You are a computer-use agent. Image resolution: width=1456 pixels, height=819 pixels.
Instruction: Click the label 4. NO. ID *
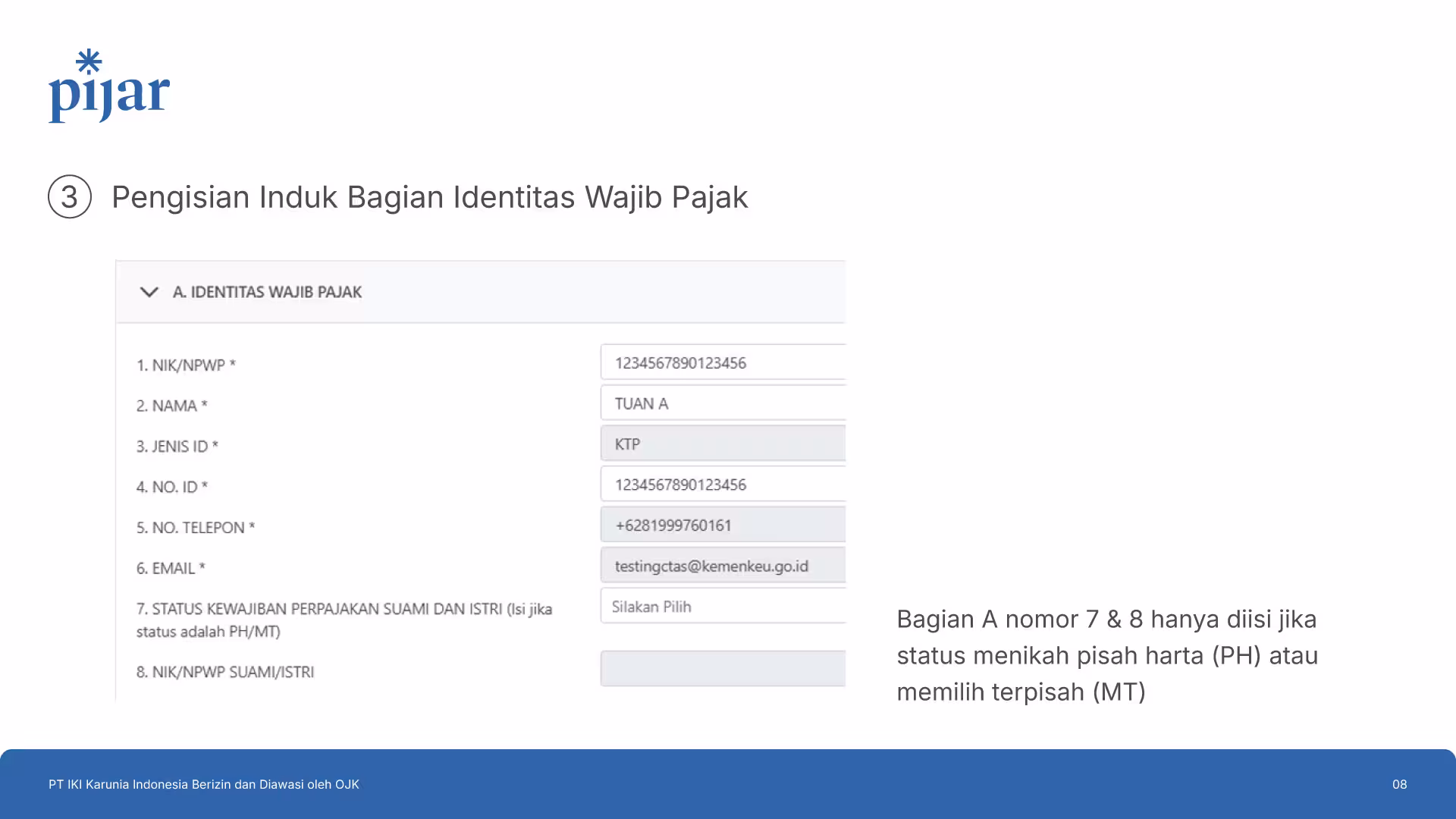pos(172,487)
